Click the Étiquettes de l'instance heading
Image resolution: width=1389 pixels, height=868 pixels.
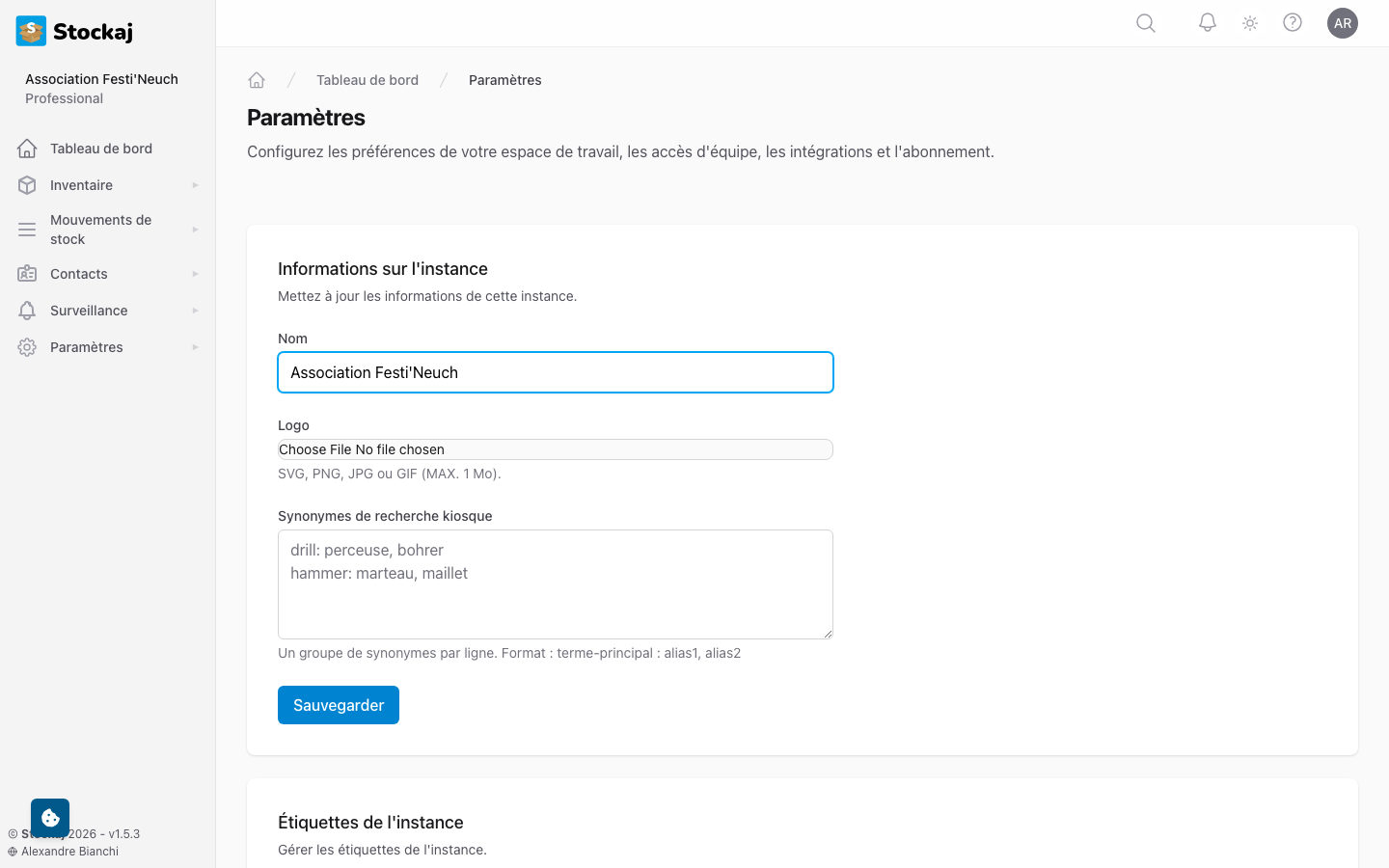point(370,823)
